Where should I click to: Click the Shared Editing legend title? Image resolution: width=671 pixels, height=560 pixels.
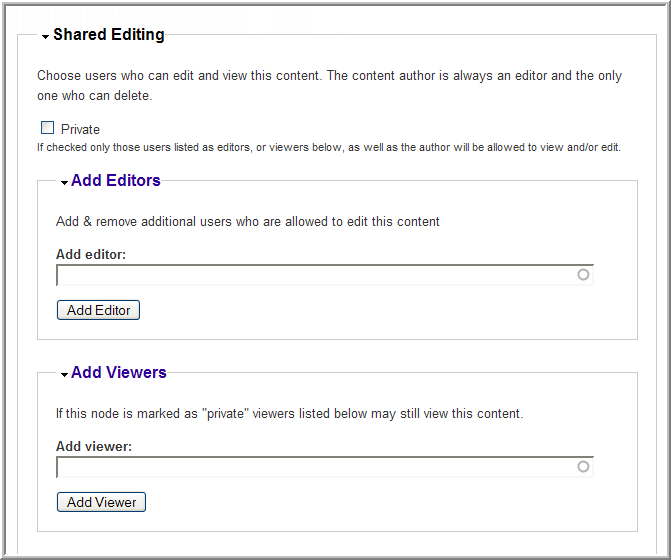108,35
